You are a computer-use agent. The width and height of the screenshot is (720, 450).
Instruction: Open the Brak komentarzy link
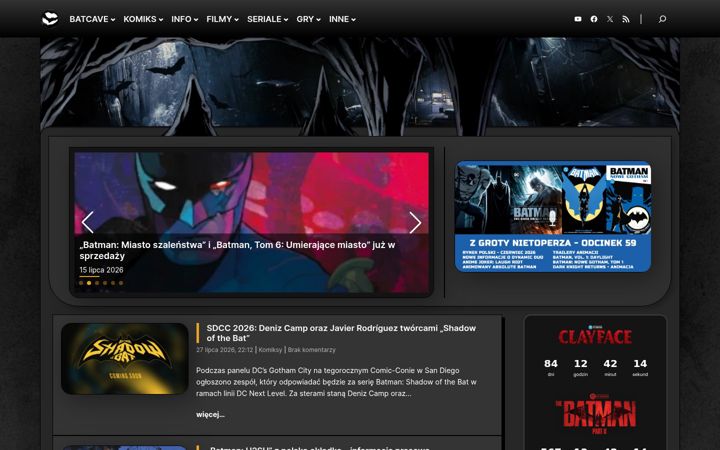[x=311, y=350]
